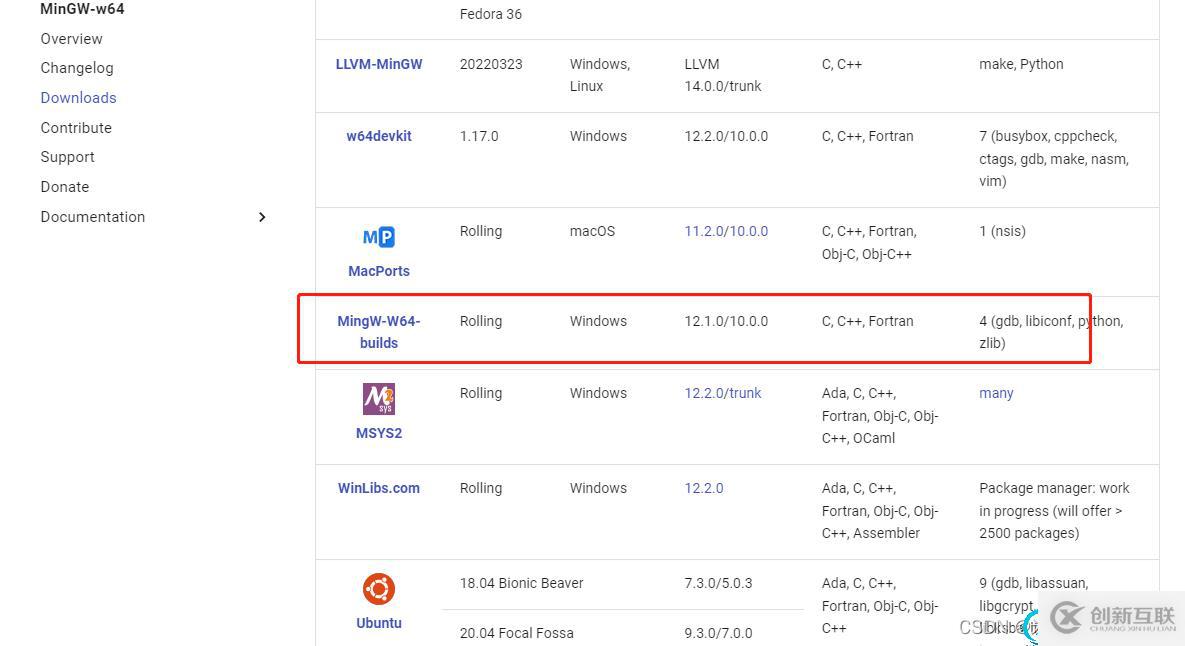Image resolution: width=1185 pixels, height=646 pixels.
Task: Go to the Downloads sidebar item
Action: tap(79, 97)
